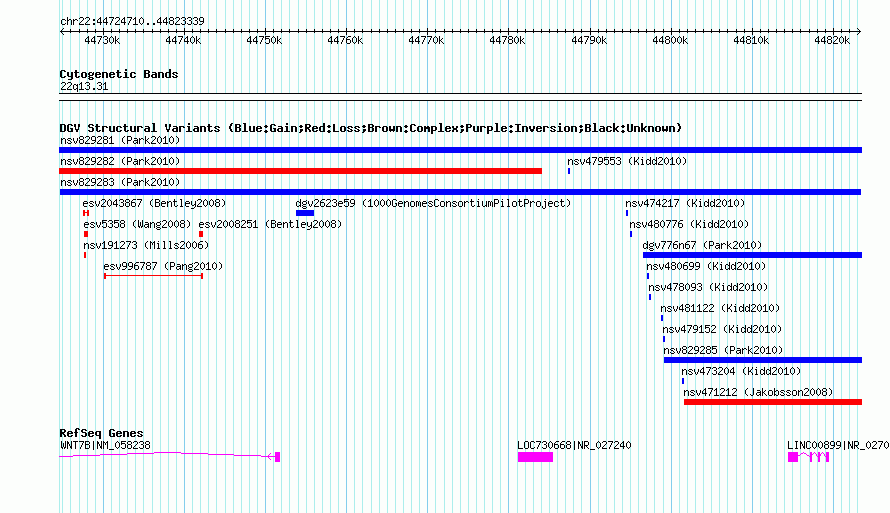The height and width of the screenshot is (513, 890).
Task: Select the blue nsv829285 variant bar
Action: [763, 360]
